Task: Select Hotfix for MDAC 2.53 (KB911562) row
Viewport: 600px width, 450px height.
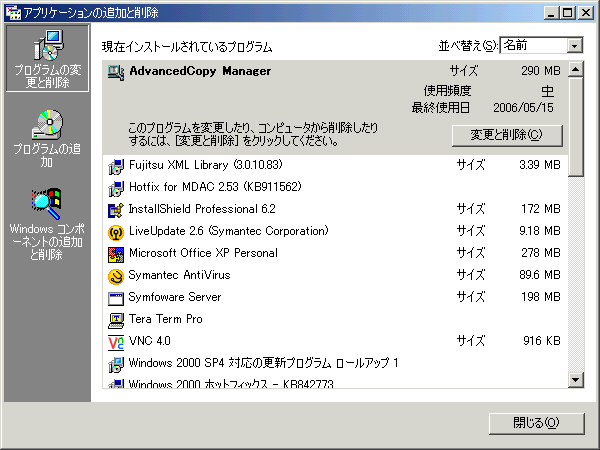Action: [335, 188]
